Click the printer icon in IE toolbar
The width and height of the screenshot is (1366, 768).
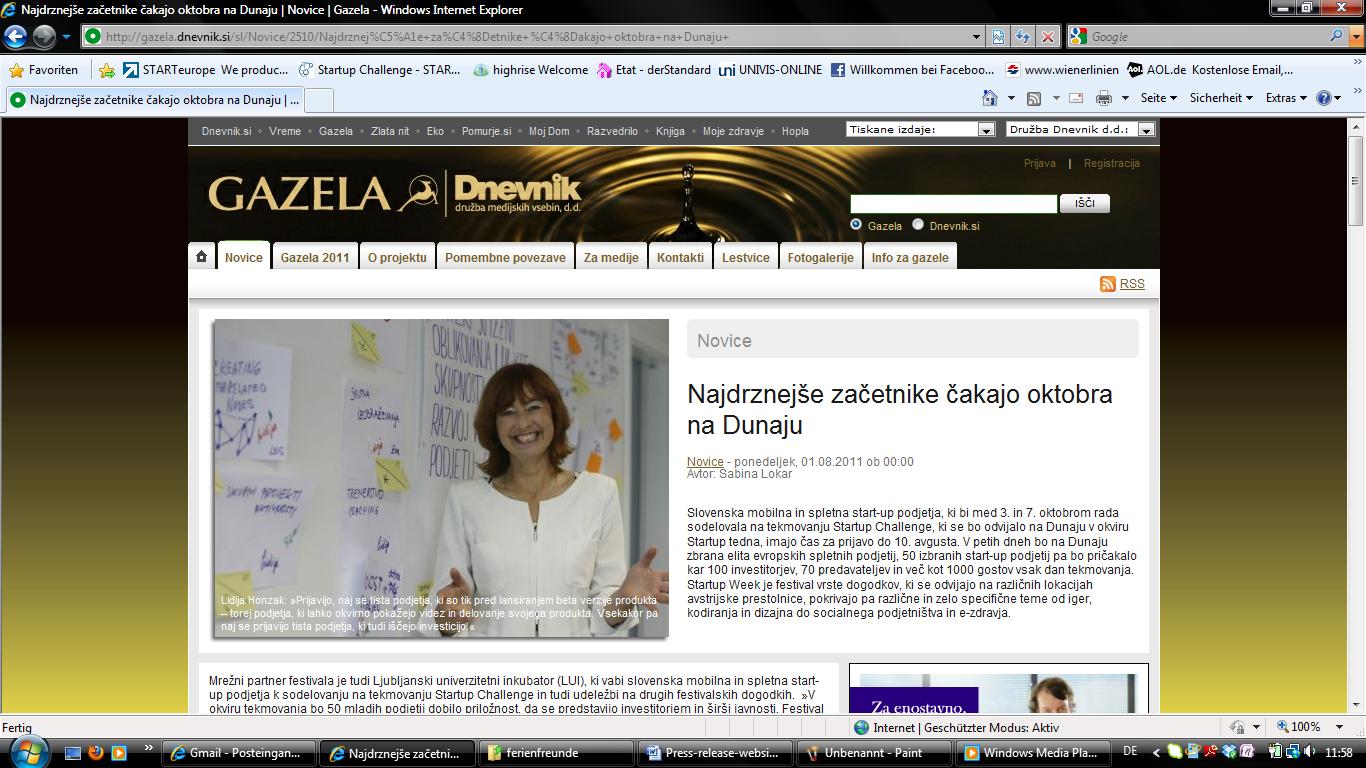click(1103, 98)
